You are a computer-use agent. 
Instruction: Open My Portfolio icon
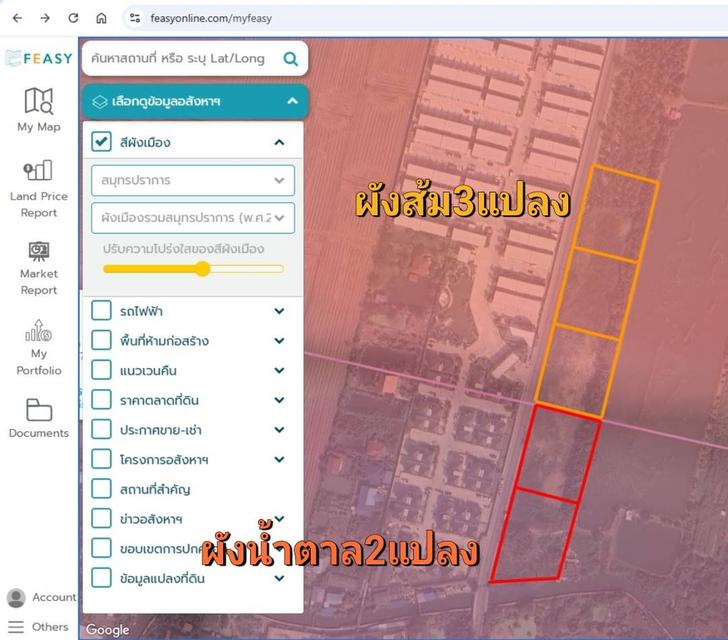39,331
